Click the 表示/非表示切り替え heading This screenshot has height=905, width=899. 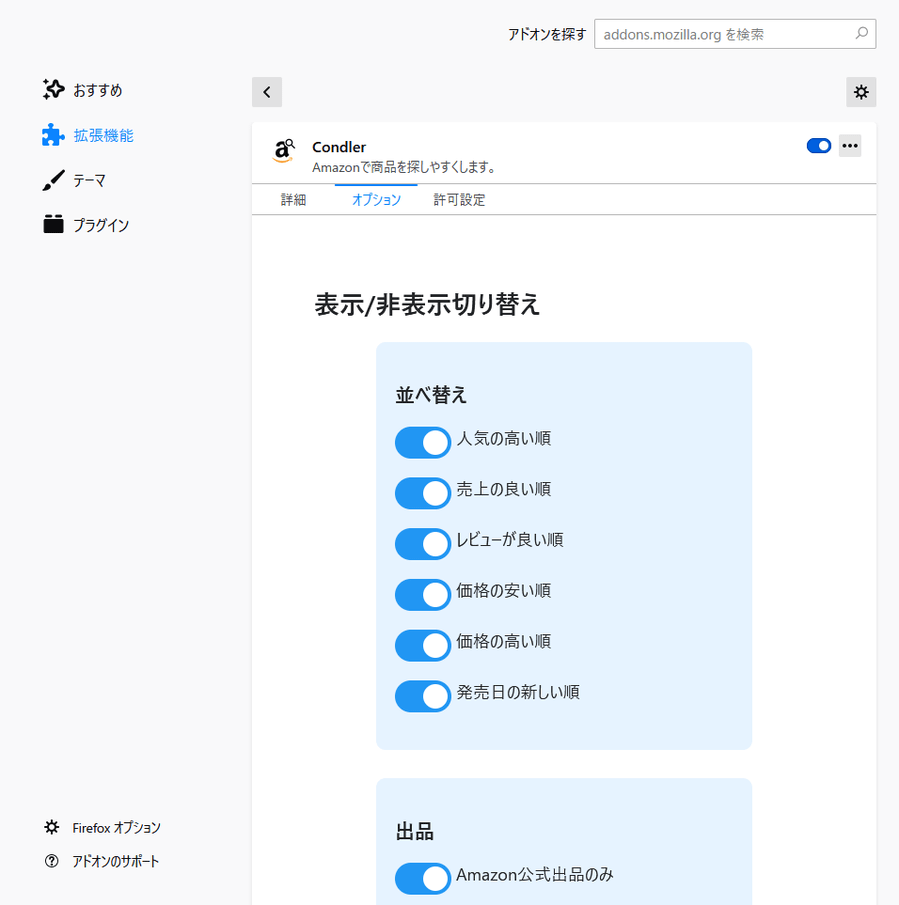(427, 305)
